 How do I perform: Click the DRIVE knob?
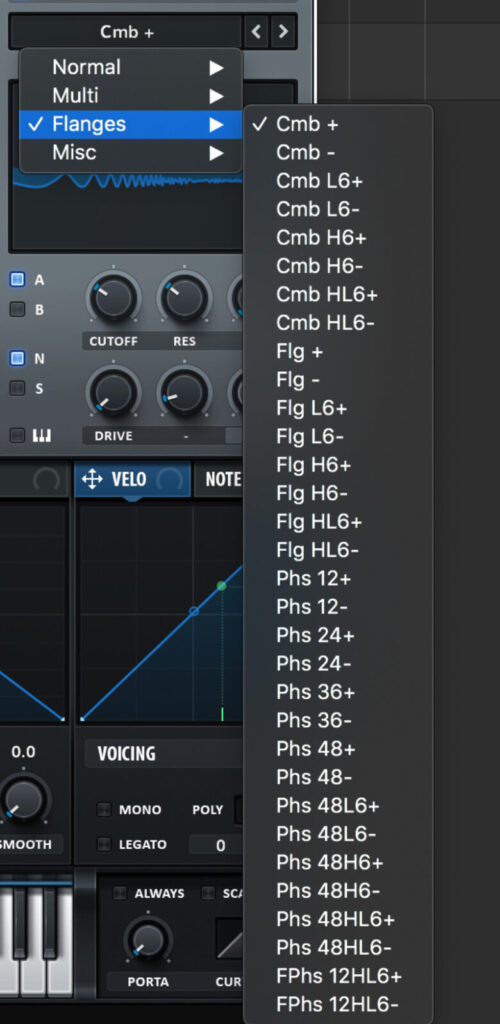click(114, 393)
